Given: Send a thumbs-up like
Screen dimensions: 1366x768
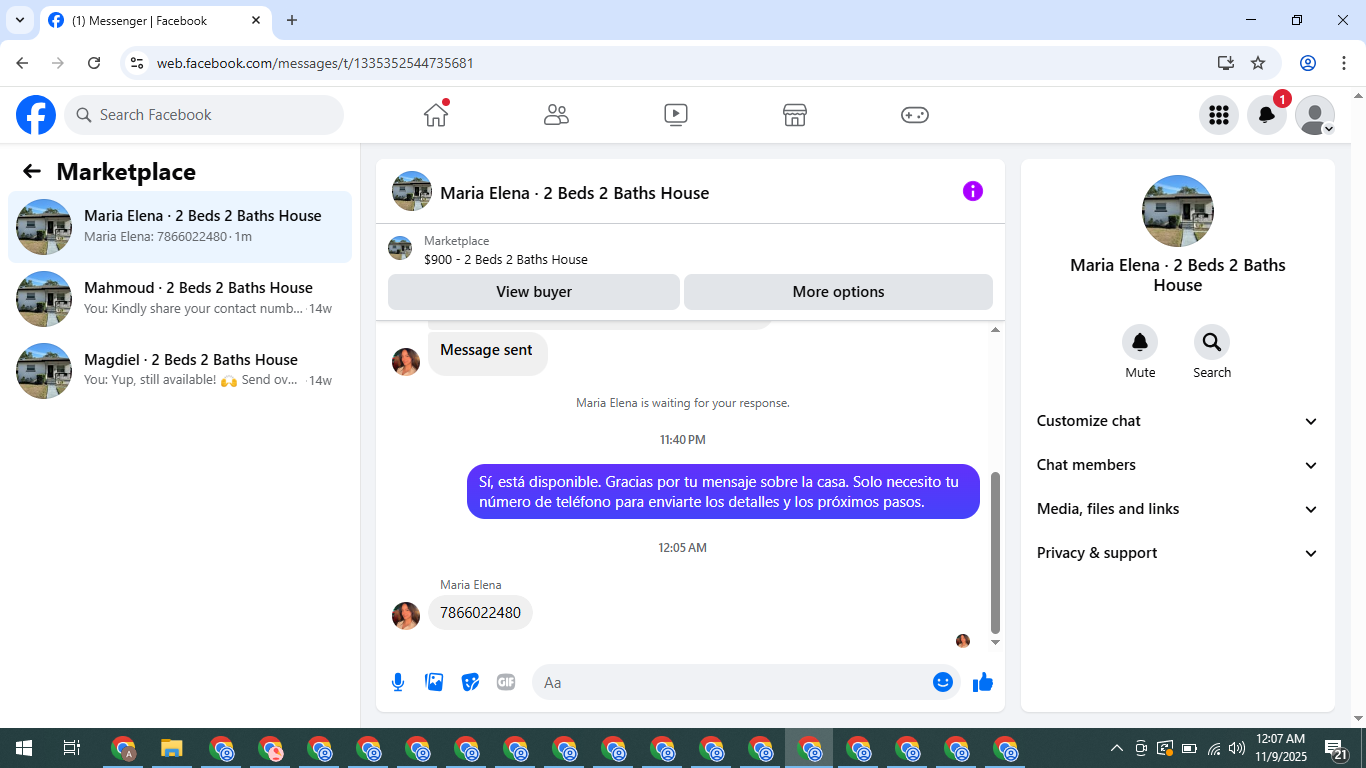Looking at the screenshot, I should 983,682.
